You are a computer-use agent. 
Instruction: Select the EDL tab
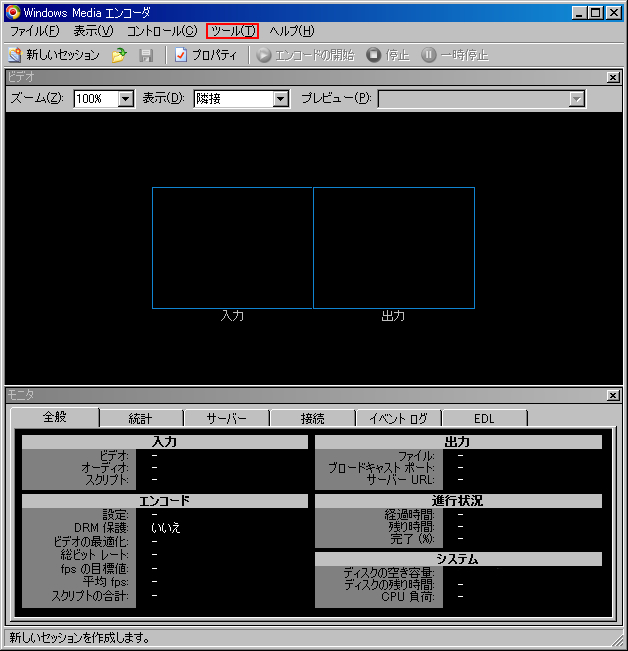[484, 419]
